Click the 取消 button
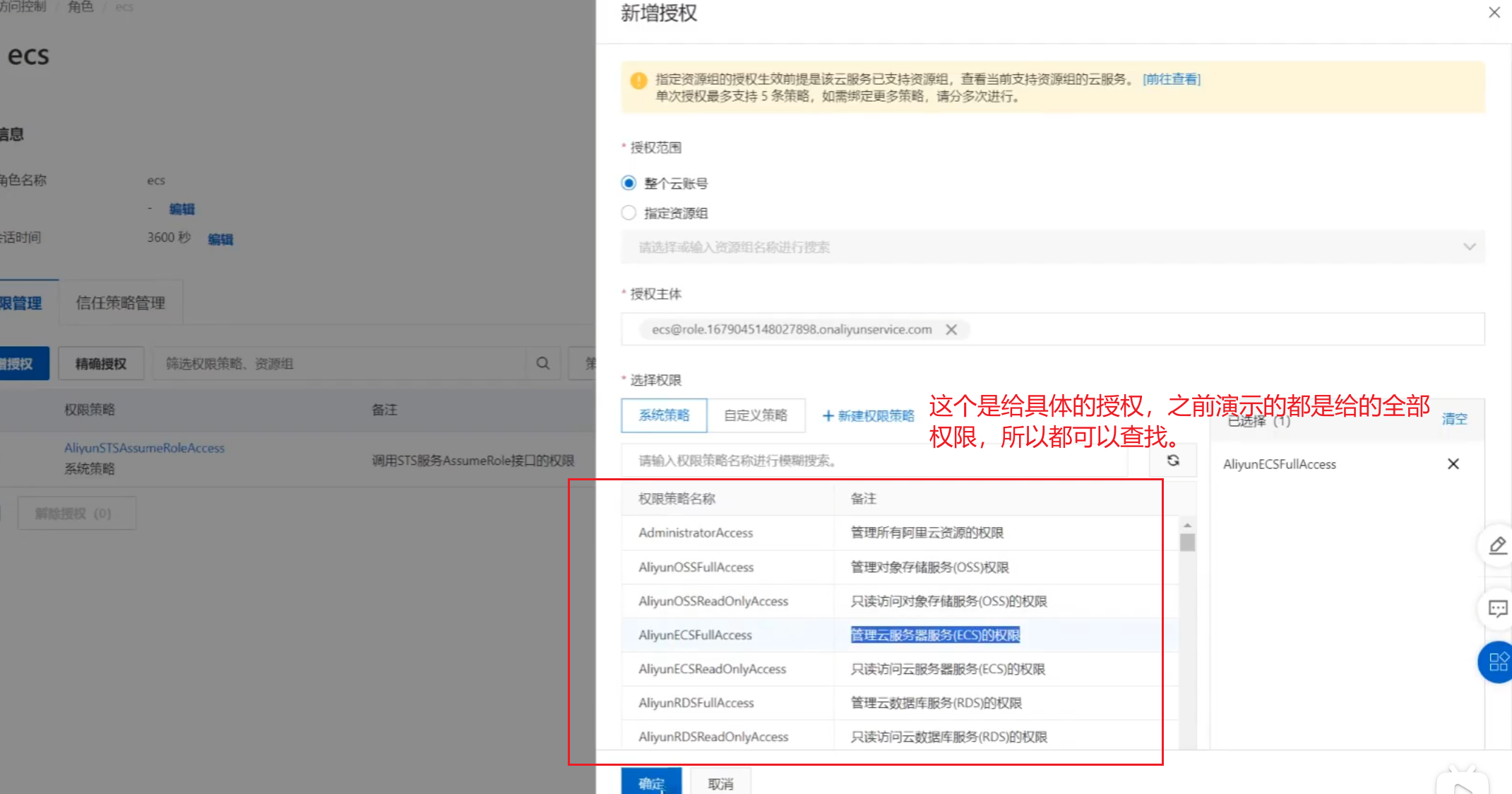The width and height of the screenshot is (1512, 794). [x=720, y=783]
